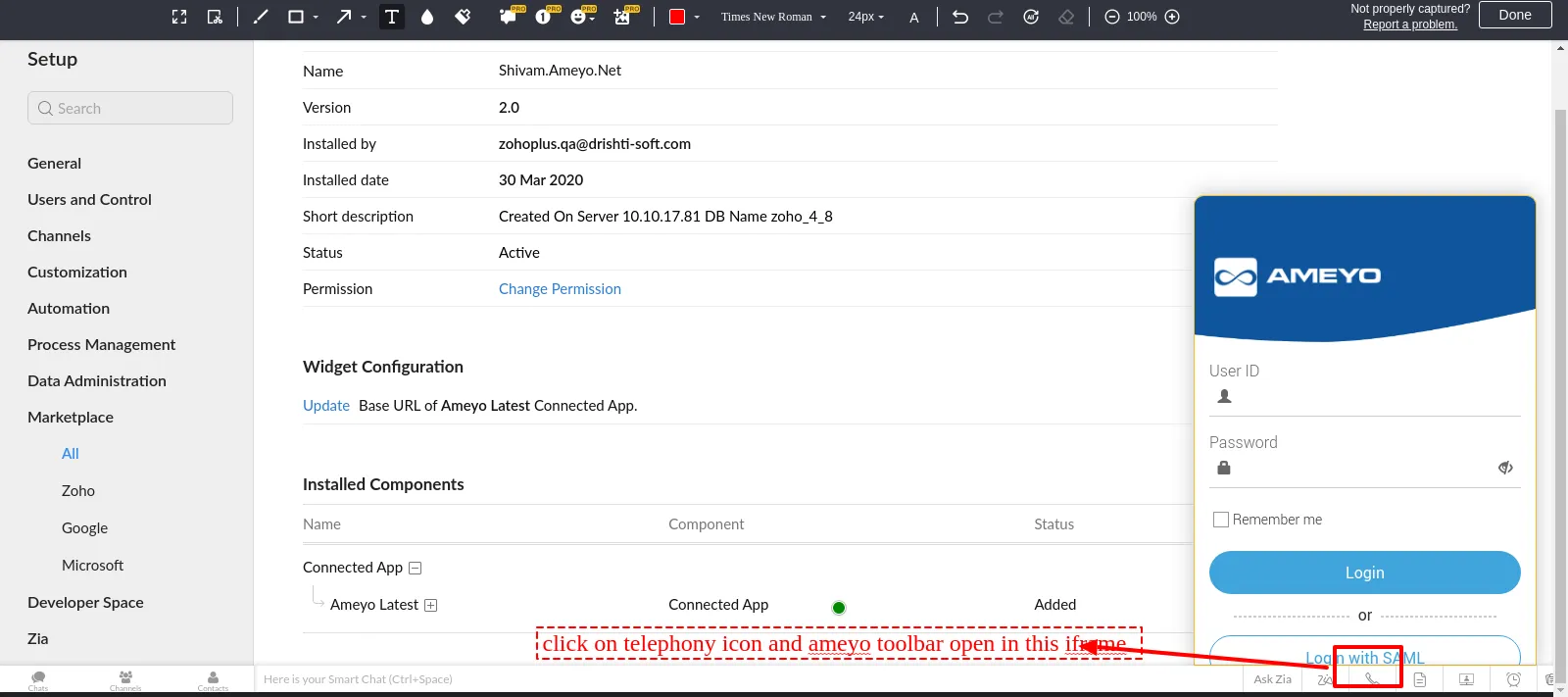Click the Setup search field
Viewport: 1568px width, 697px height.
coord(130,108)
